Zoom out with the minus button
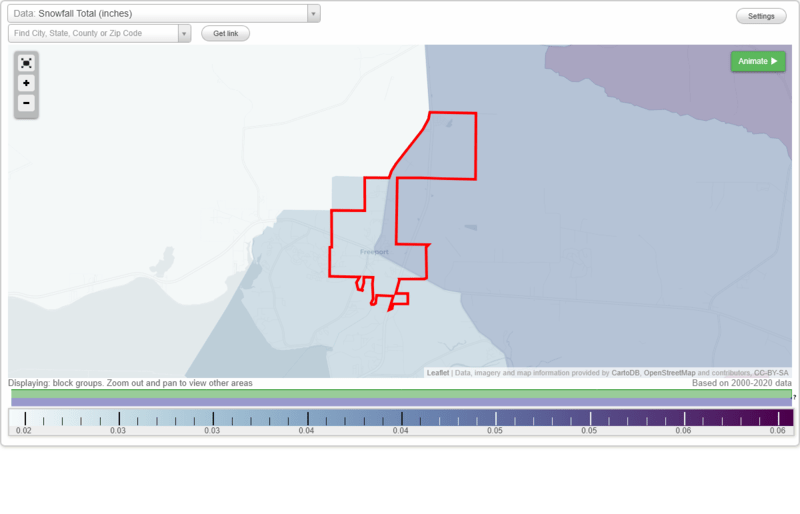The image size is (800, 514). point(26,103)
